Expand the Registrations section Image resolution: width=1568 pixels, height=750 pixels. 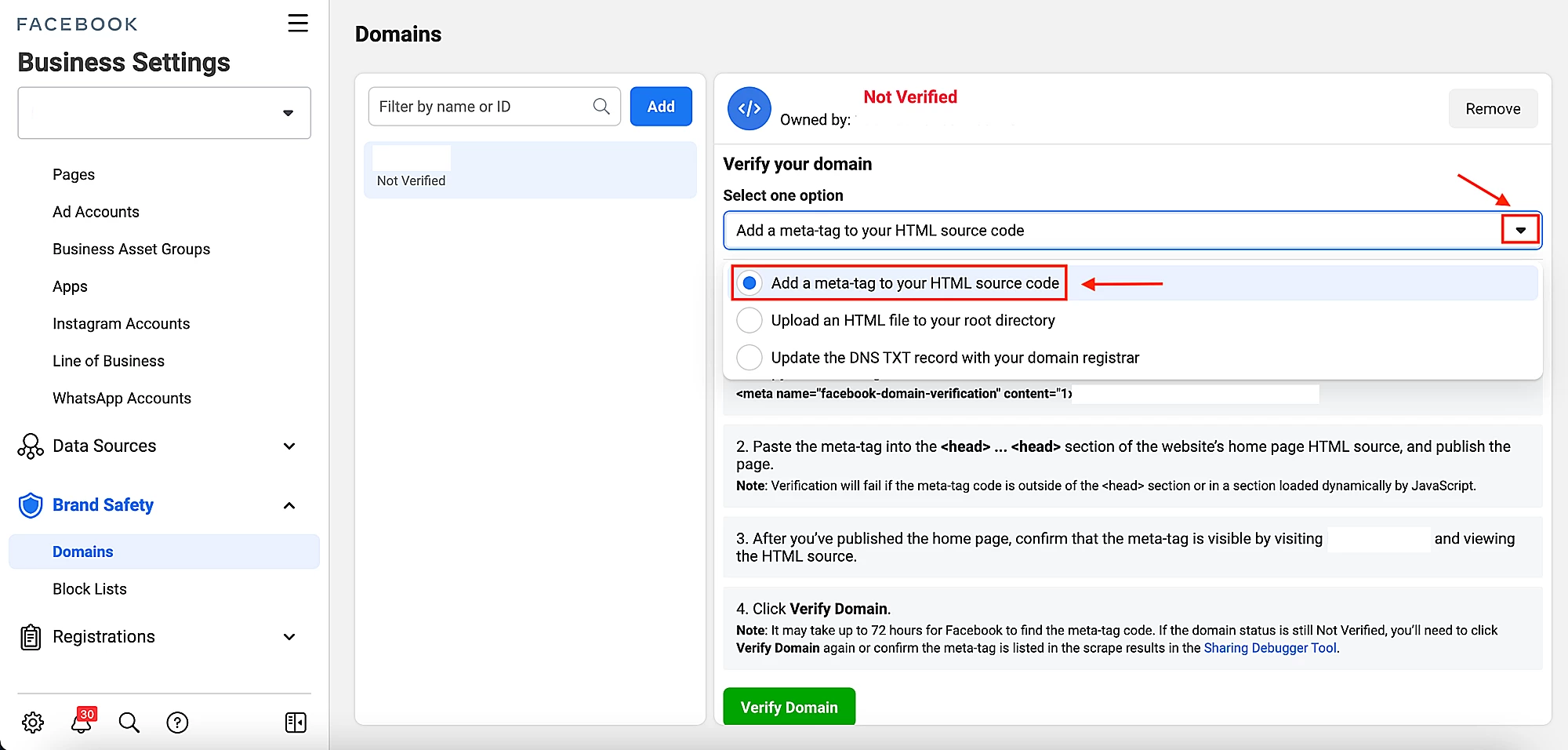pyautogui.click(x=289, y=637)
